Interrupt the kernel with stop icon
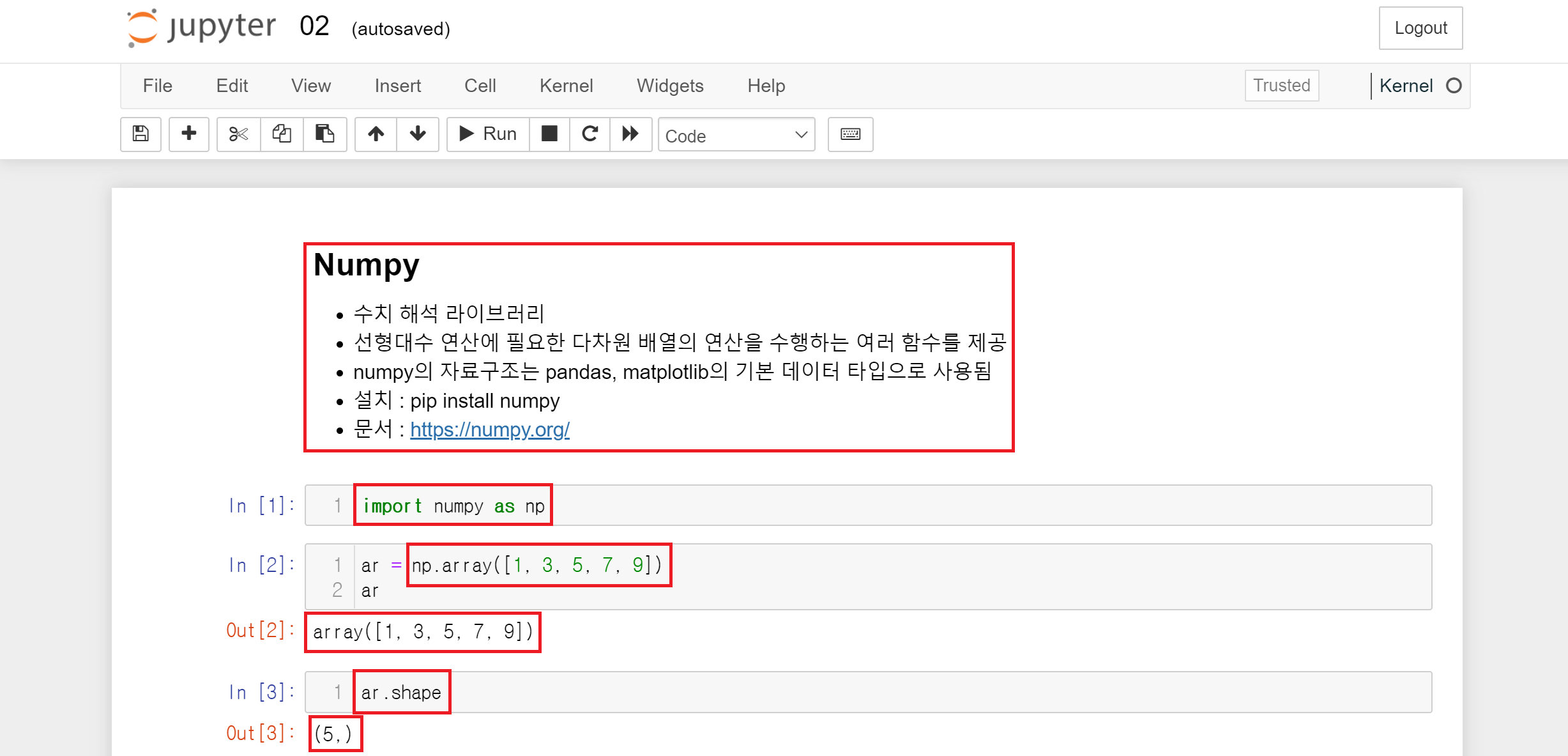Image resolution: width=1568 pixels, height=756 pixels. point(549,134)
